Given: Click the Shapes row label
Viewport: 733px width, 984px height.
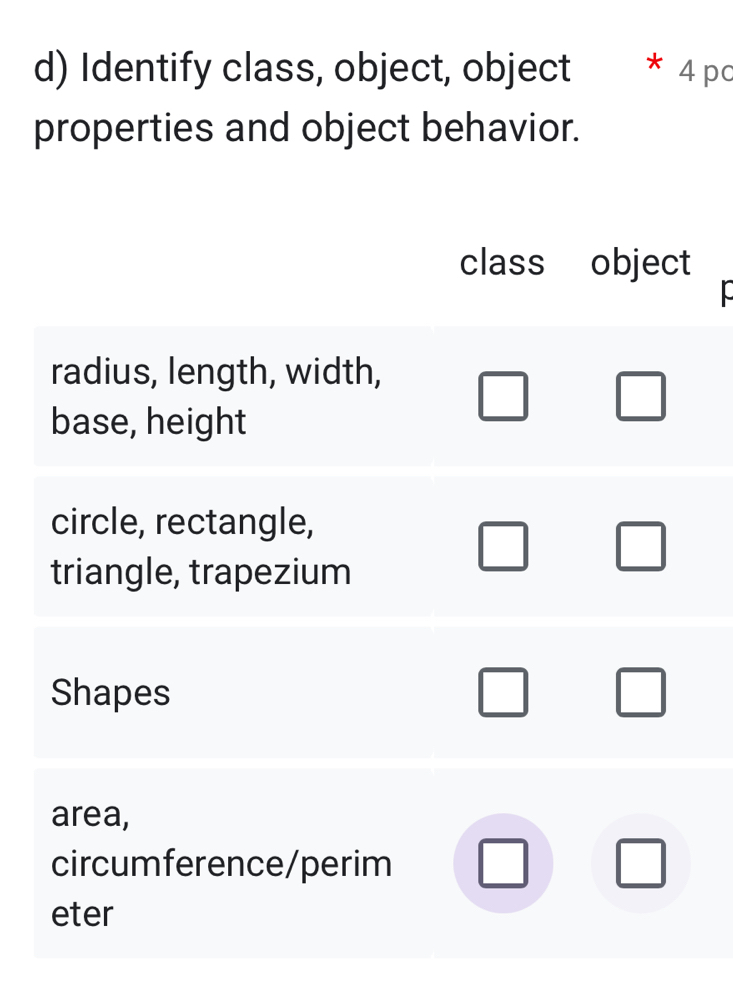Looking at the screenshot, I should pyautogui.click(x=110, y=692).
